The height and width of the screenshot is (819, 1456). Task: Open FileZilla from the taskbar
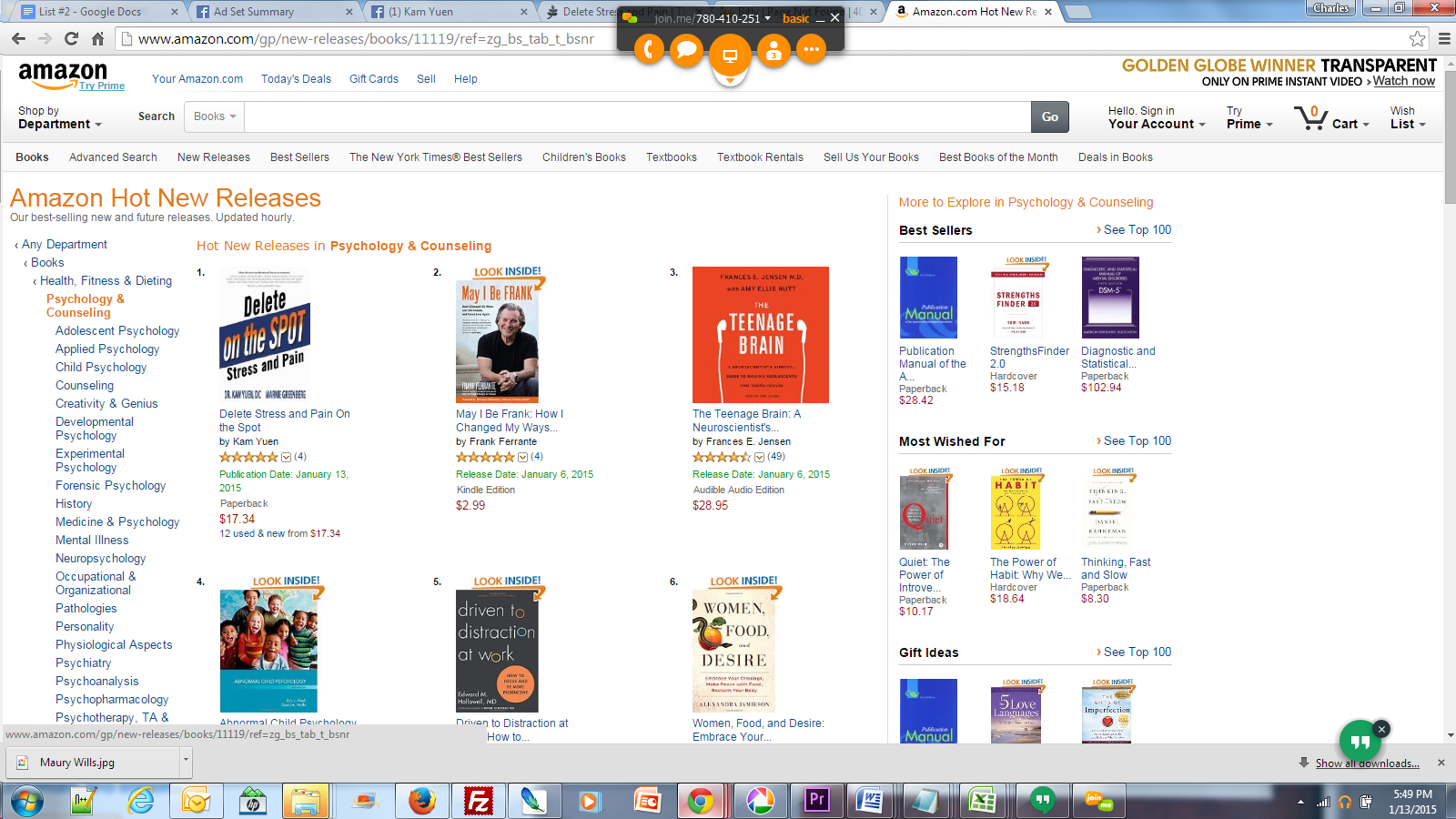coord(478,801)
